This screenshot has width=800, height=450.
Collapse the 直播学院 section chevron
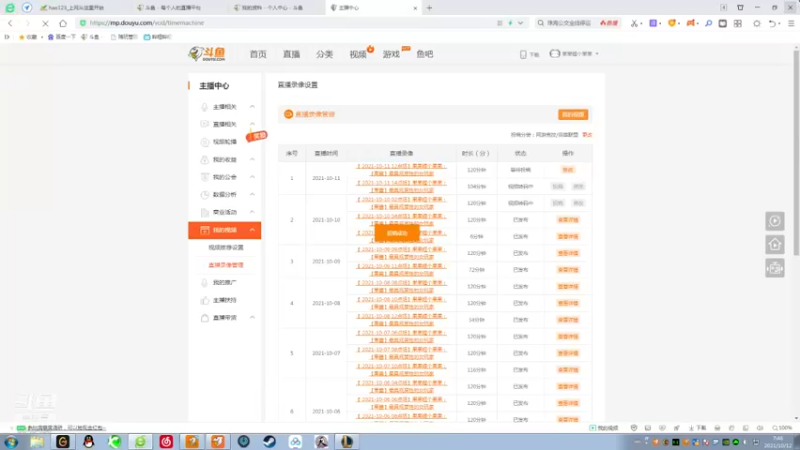tap(252, 317)
